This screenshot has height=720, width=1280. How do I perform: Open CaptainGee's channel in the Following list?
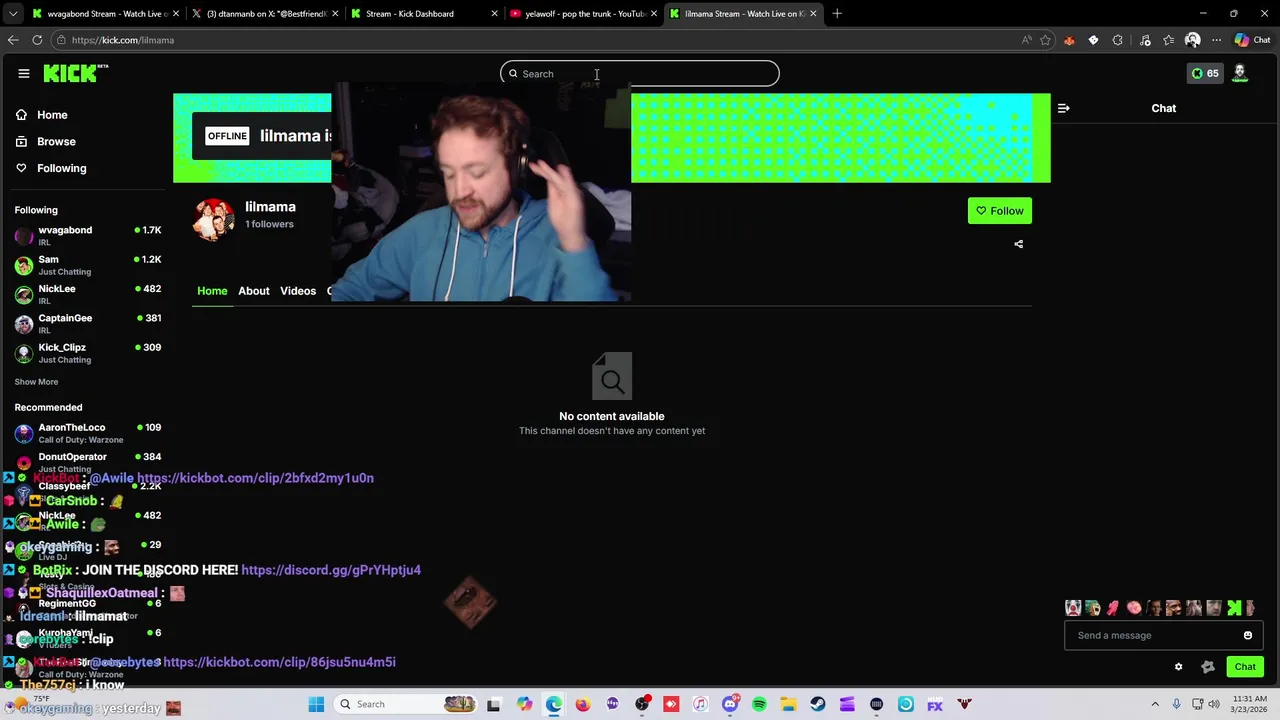(x=88, y=324)
